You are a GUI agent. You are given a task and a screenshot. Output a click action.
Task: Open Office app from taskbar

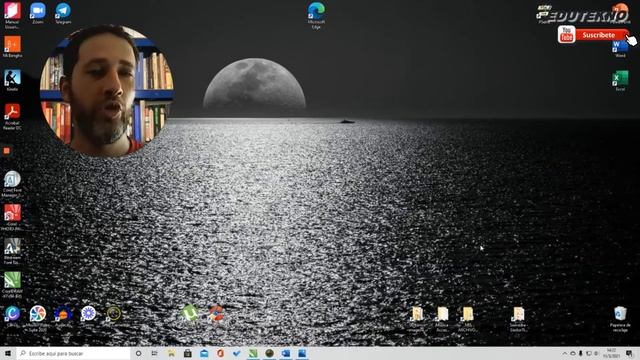220,353
